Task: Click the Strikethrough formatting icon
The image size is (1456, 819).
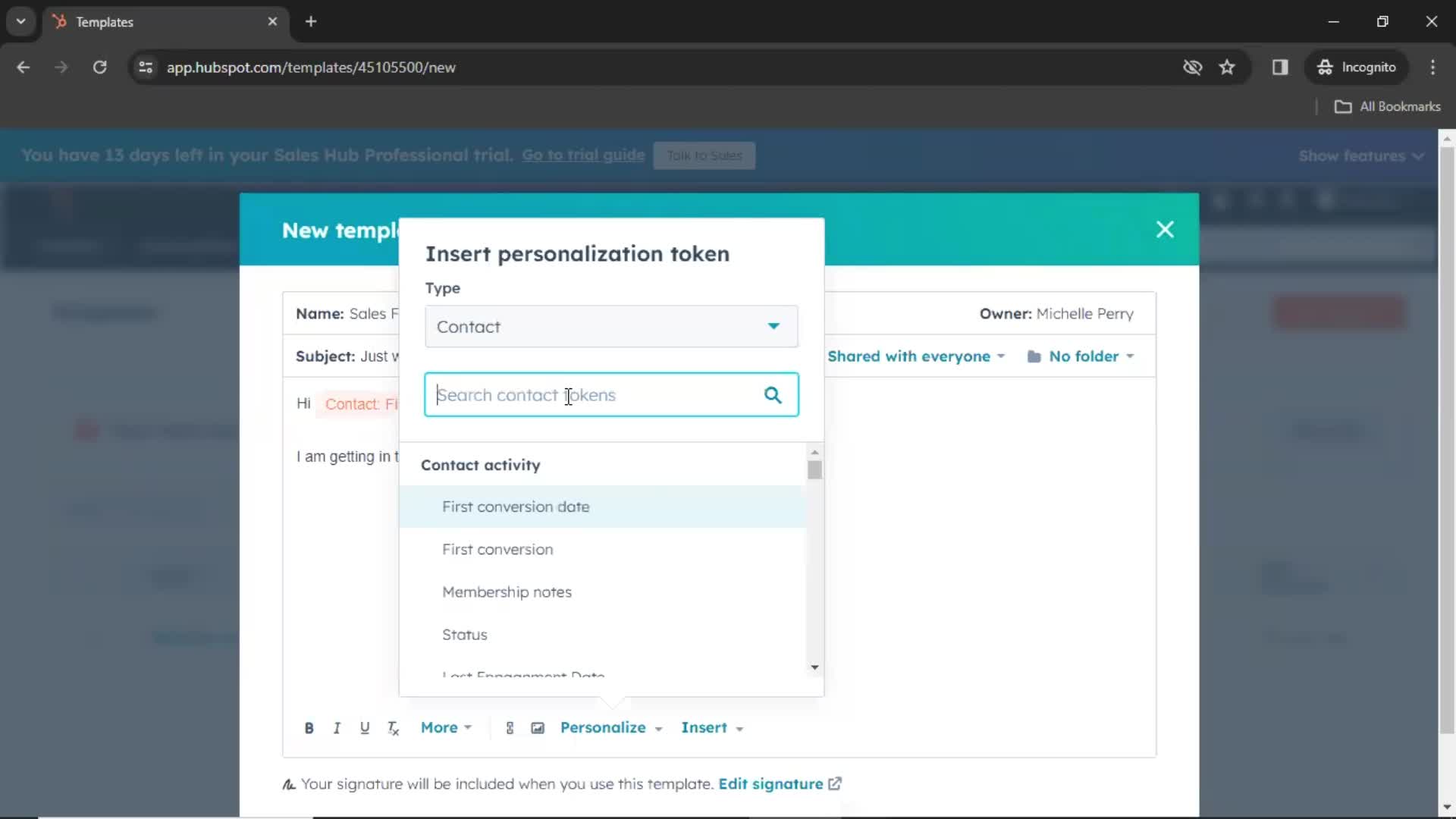Action: point(394,728)
